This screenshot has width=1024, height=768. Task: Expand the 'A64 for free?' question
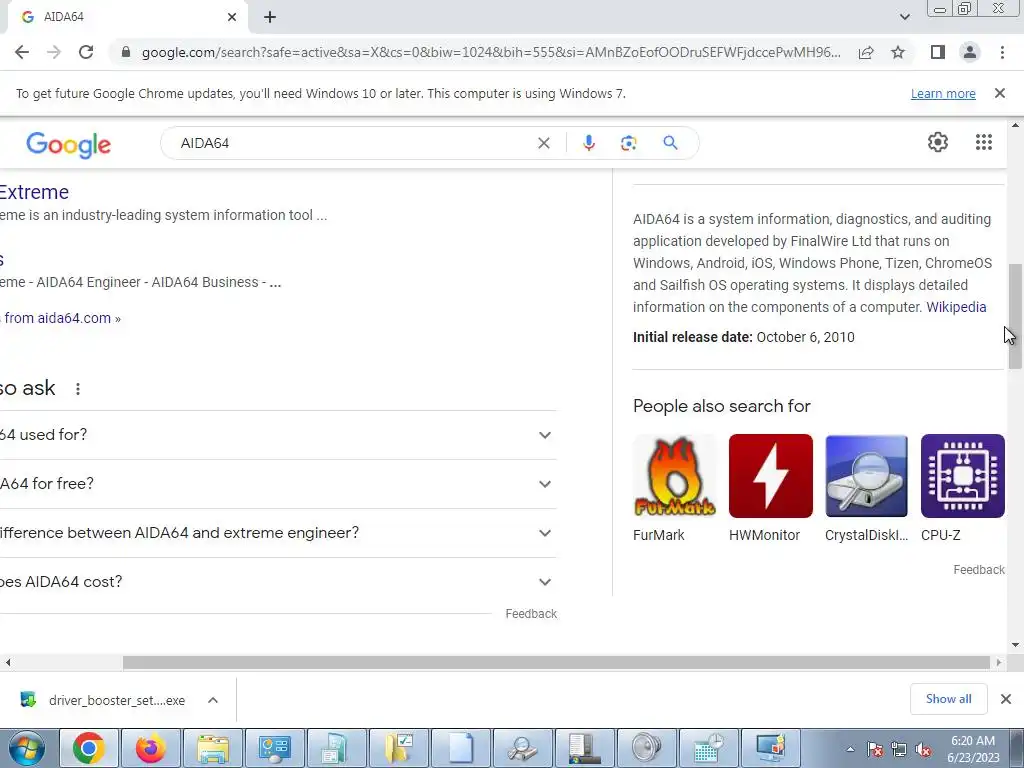278,484
